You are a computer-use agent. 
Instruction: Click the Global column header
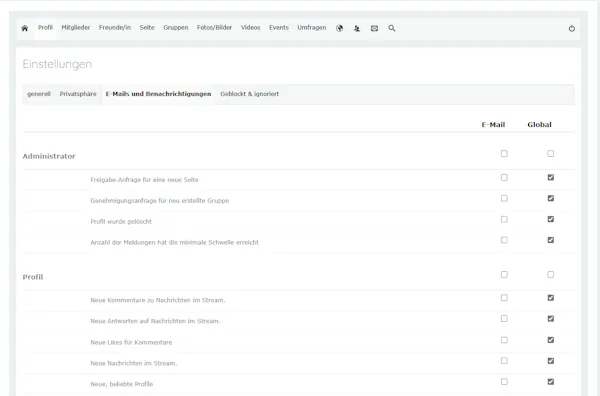pos(540,125)
